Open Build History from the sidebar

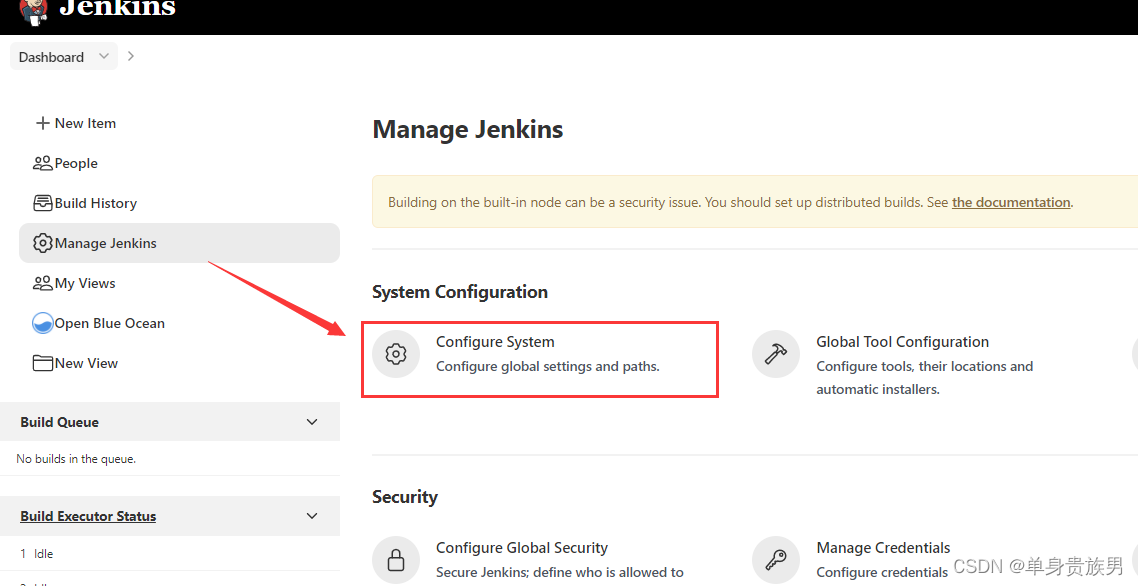pos(95,203)
